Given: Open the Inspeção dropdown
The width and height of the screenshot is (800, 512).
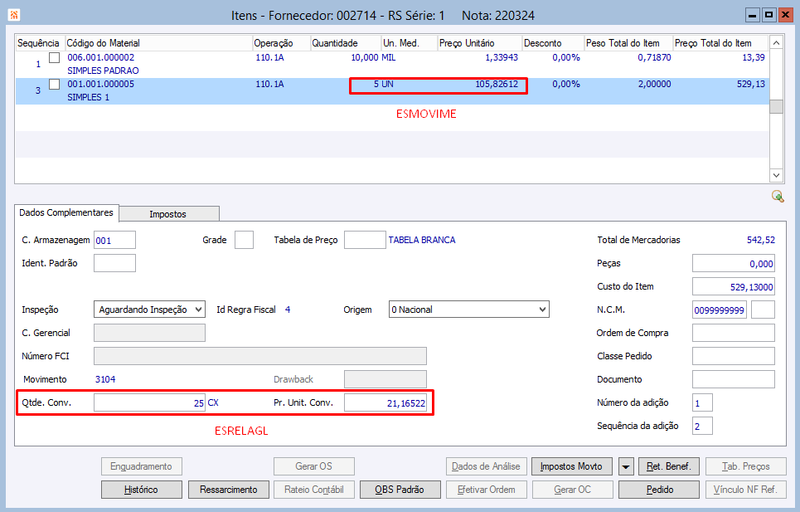Looking at the screenshot, I should click(x=149, y=310).
